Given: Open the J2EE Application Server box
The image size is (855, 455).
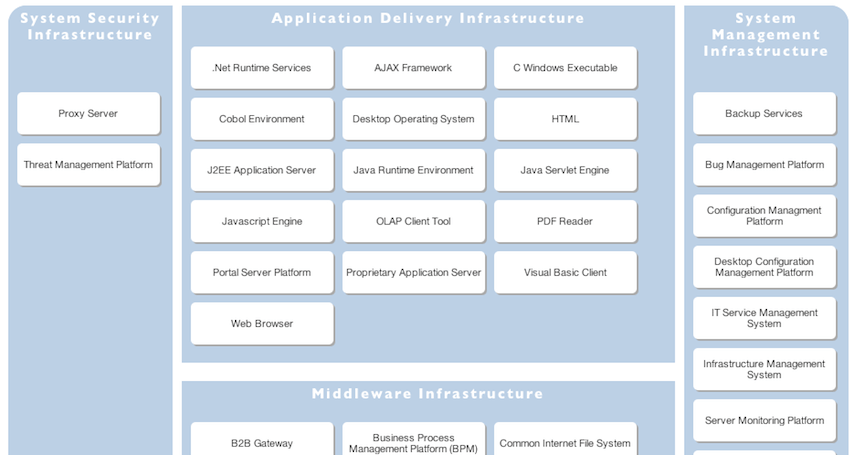Looking at the screenshot, I should (x=262, y=170).
